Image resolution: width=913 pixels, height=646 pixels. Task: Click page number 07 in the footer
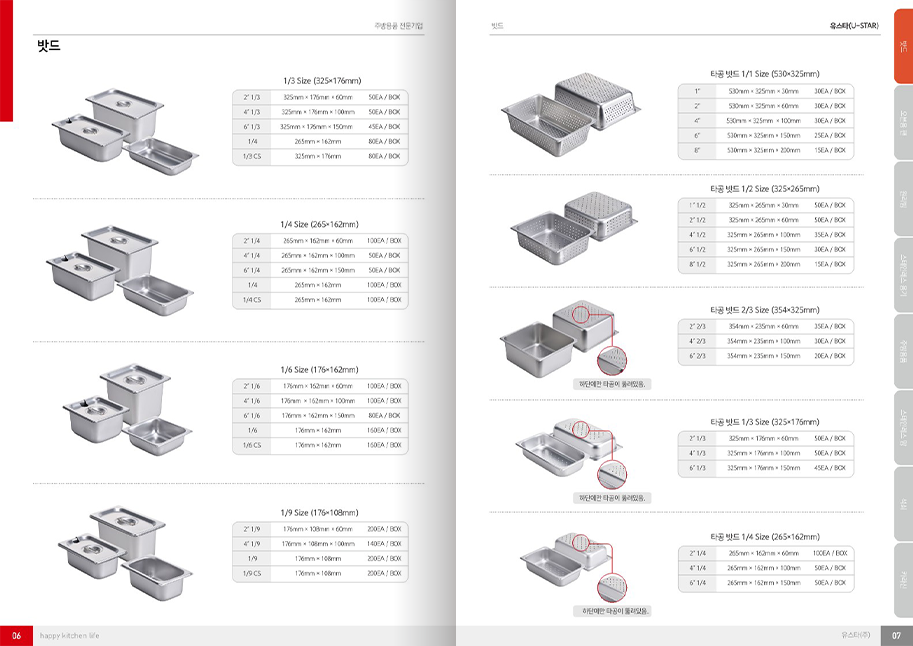pos(896,636)
